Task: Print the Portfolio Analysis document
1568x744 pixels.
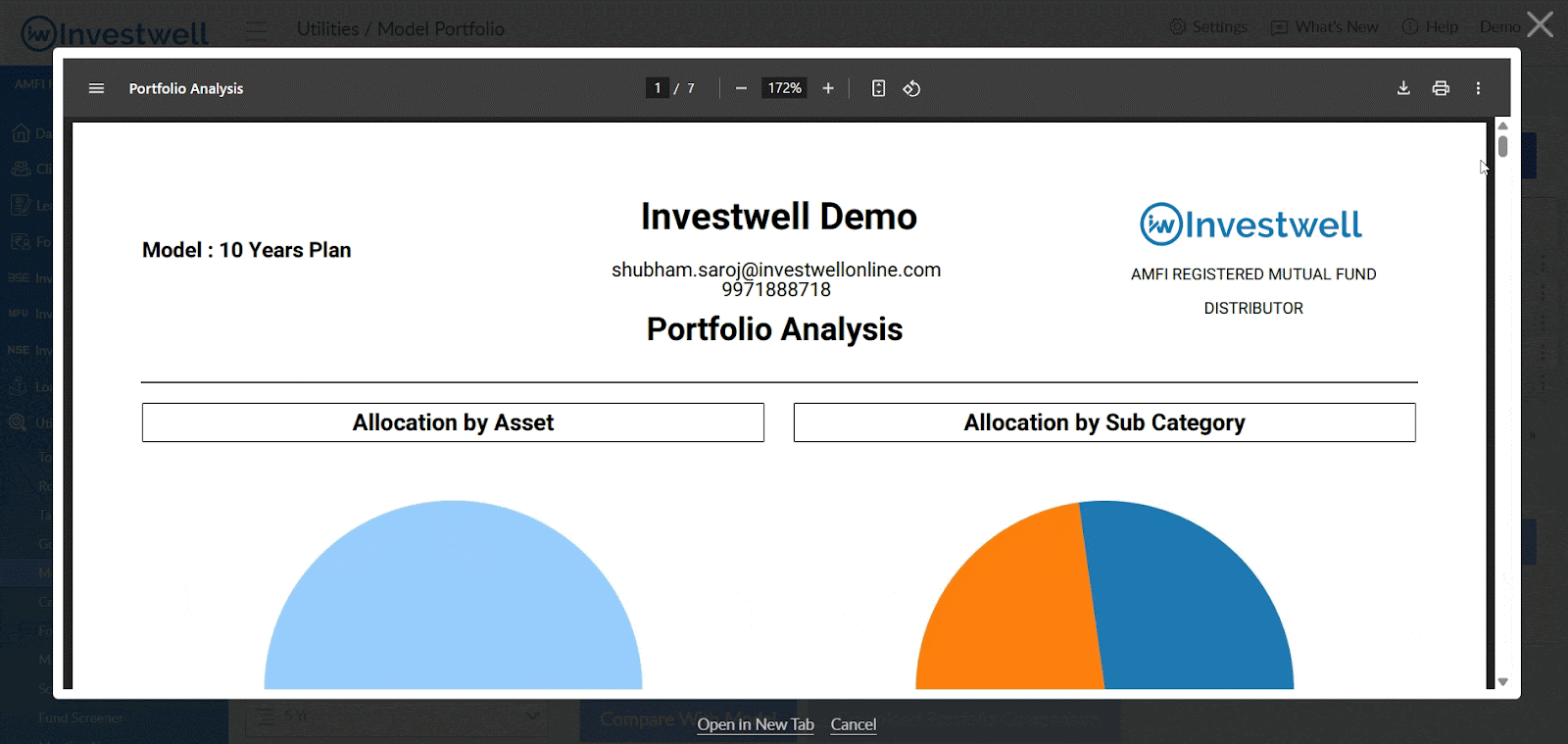Action: 1441,88
